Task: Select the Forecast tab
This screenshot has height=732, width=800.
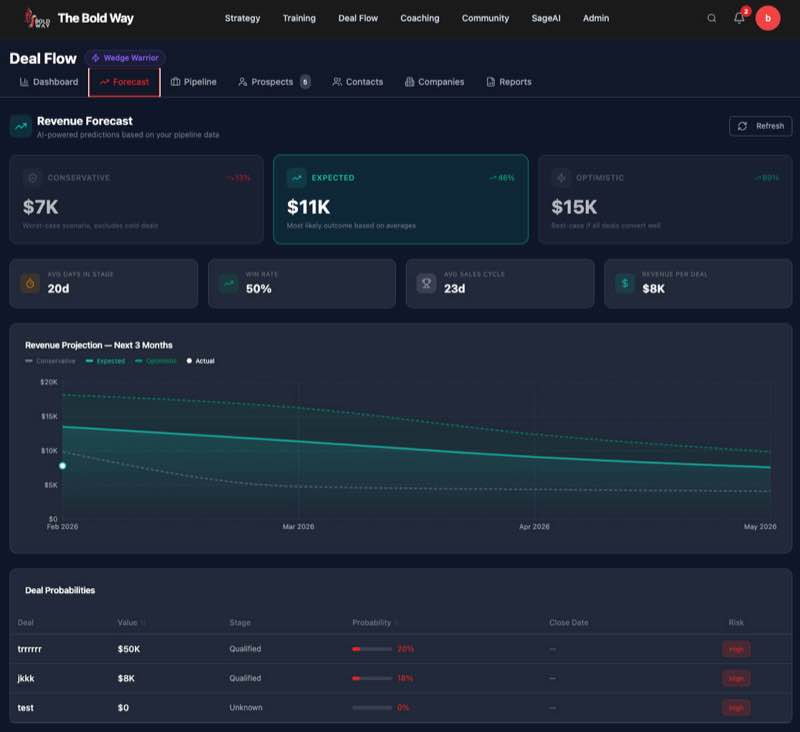Action: point(124,82)
